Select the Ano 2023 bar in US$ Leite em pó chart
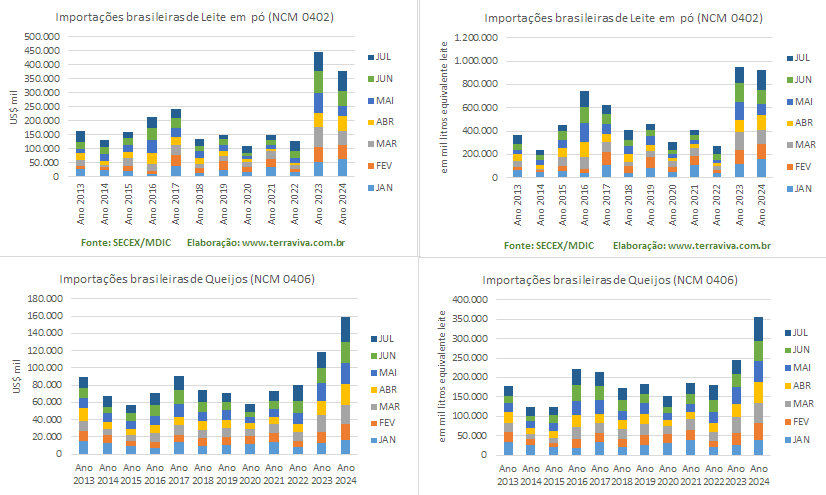The image size is (826, 495). 318,114
